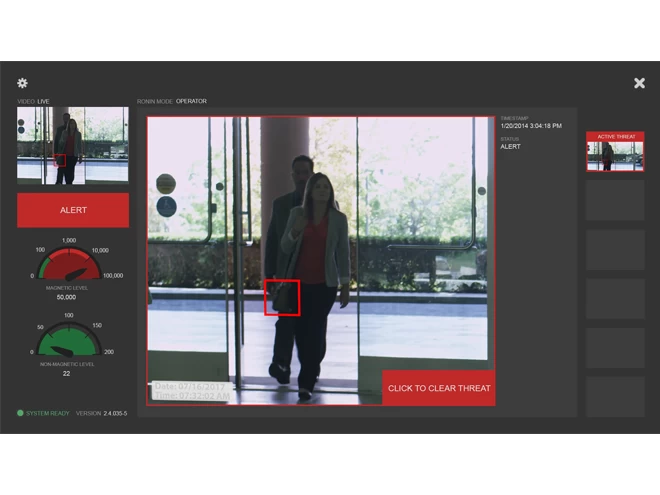This screenshot has height=495, width=660.
Task: Click the non-magnetic level value 22
Action: tap(66, 373)
